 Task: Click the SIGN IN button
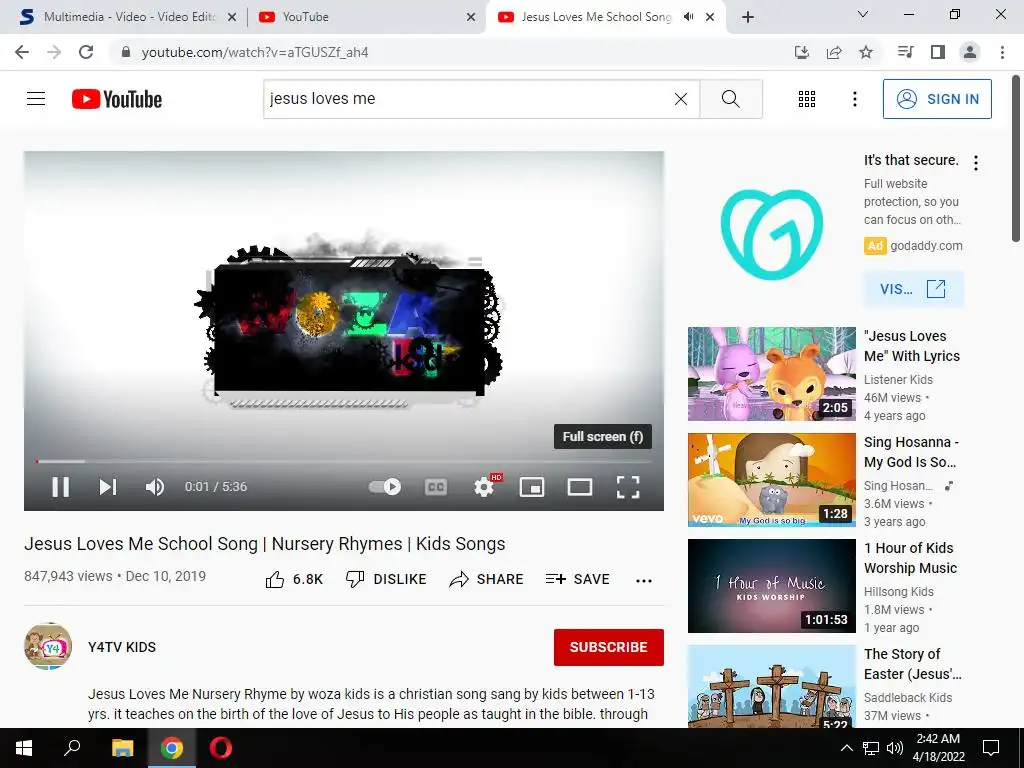coord(936,99)
